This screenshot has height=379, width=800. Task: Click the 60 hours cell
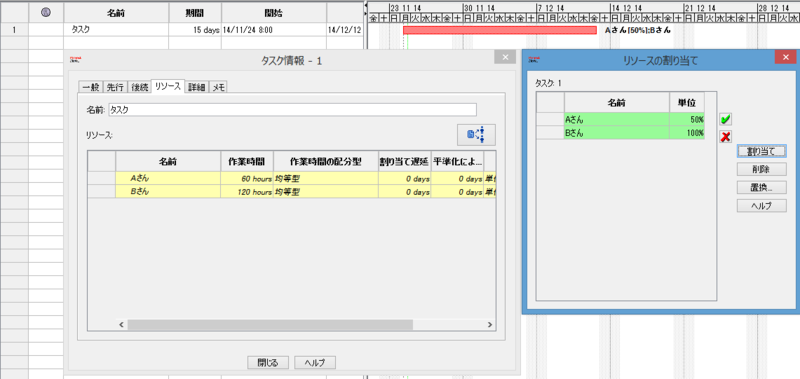pyautogui.click(x=247, y=179)
